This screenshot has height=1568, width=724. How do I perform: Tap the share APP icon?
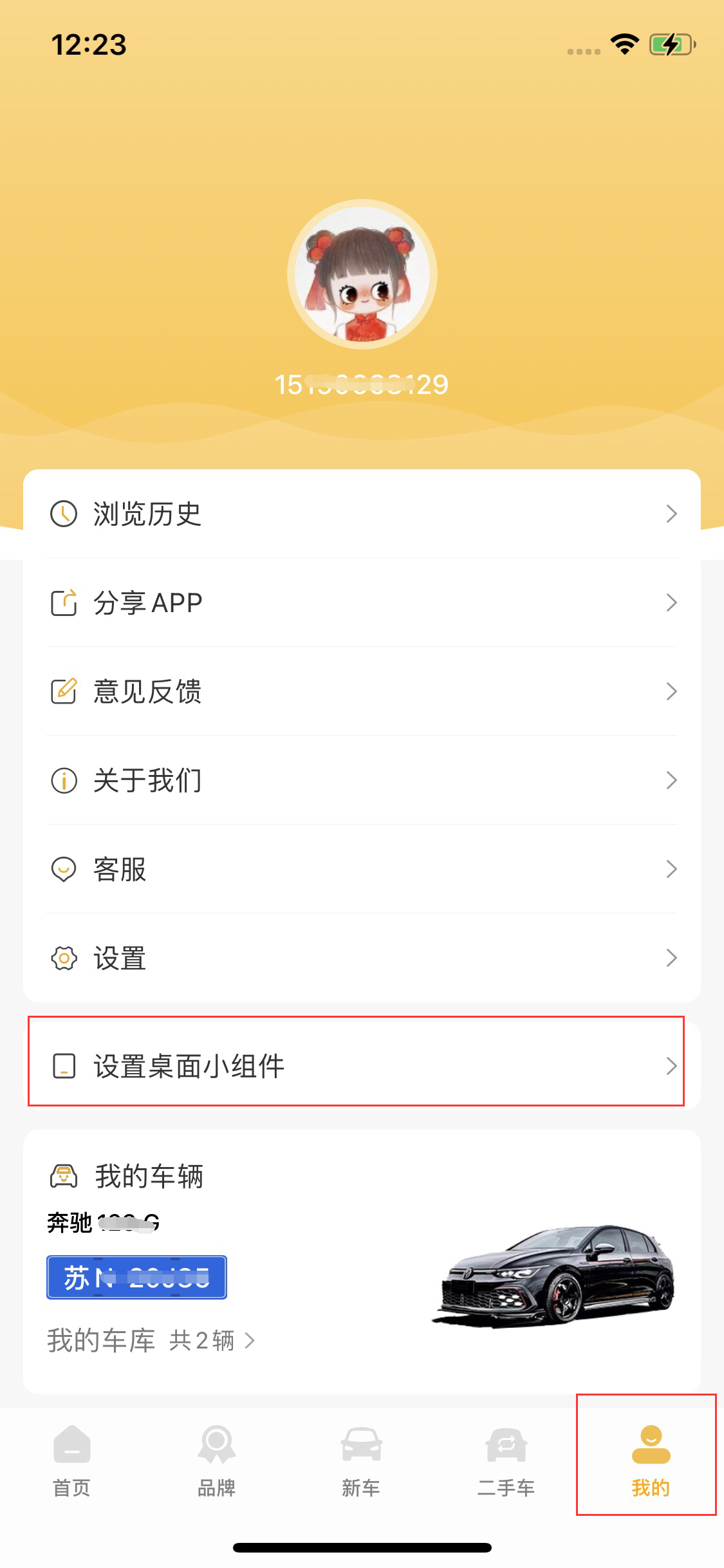64,602
